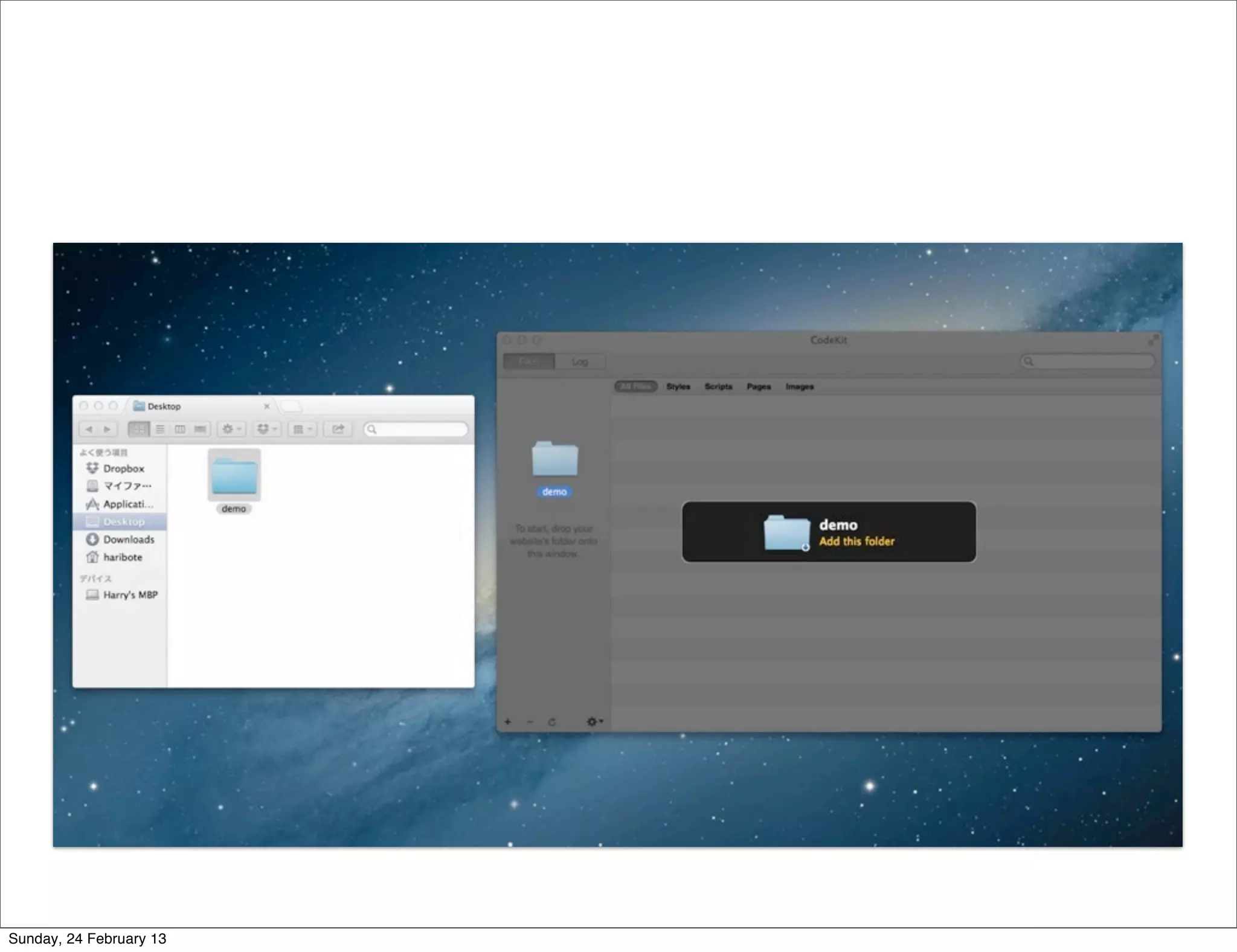Select the demo folder in Finder

point(234,477)
